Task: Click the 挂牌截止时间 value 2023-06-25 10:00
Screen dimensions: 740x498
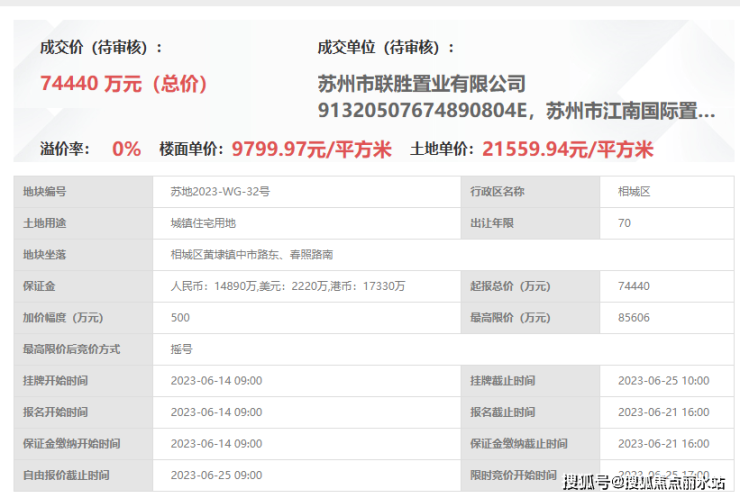Action: [x=666, y=381]
